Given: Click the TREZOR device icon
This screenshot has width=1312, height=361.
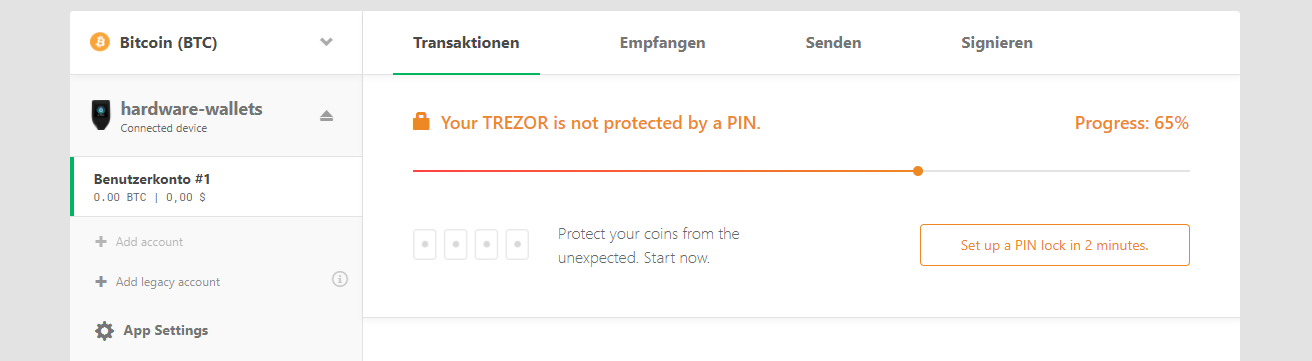Looking at the screenshot, I should (x=101, y=114).
